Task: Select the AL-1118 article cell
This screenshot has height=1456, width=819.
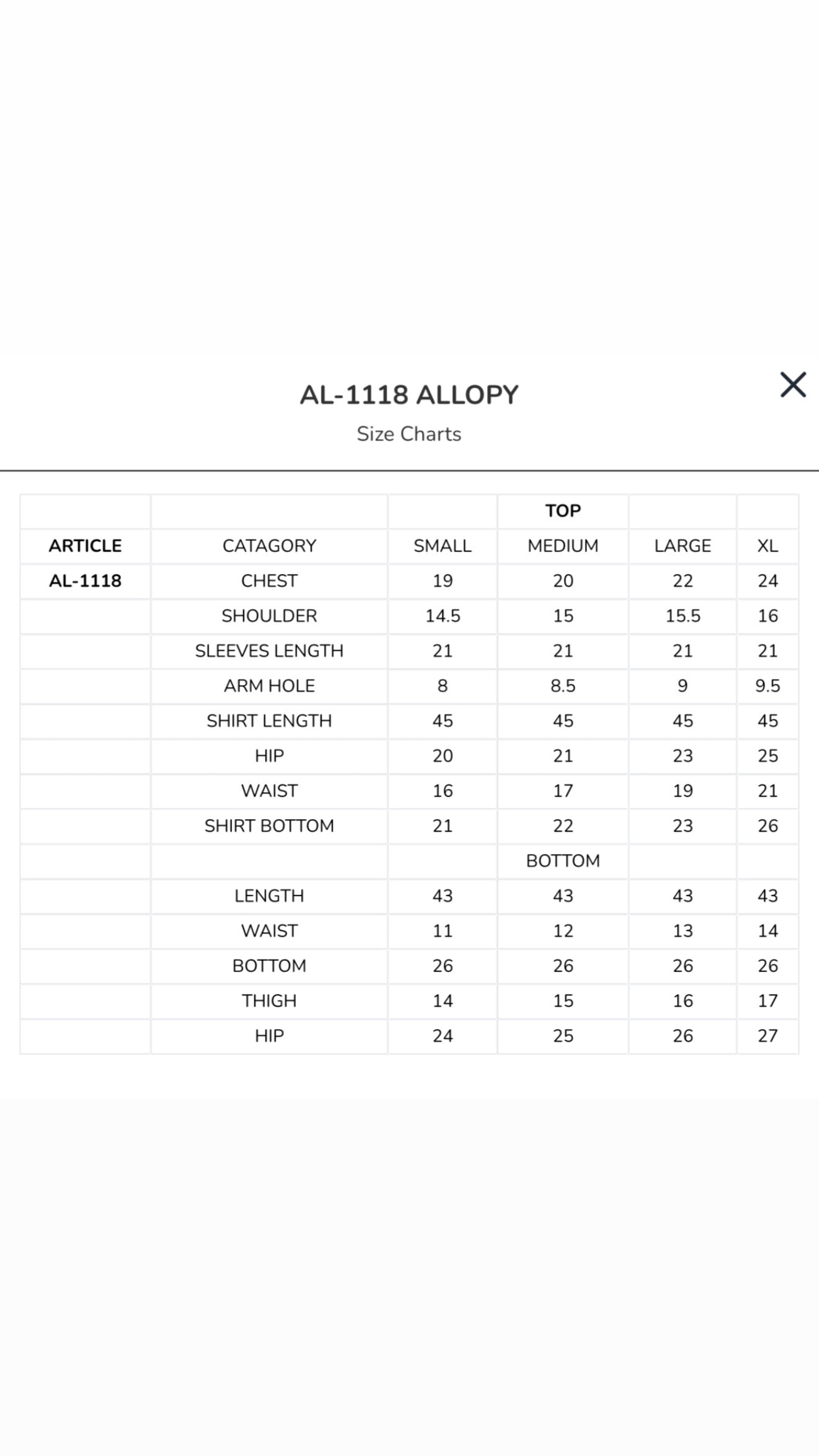Action: click(x=86, y=580)
